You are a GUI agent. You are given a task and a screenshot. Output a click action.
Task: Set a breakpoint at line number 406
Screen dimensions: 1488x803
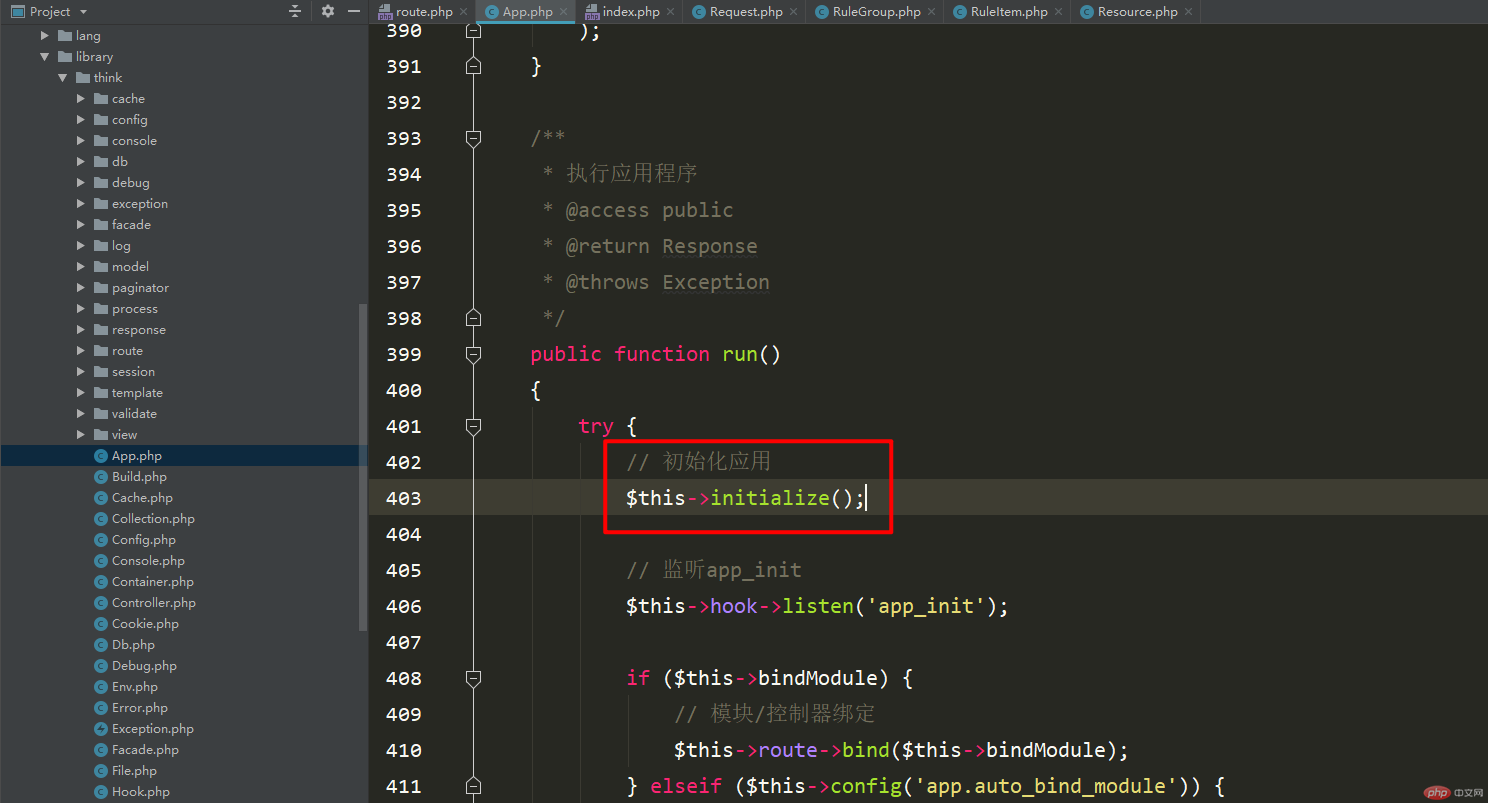[404, 606]
